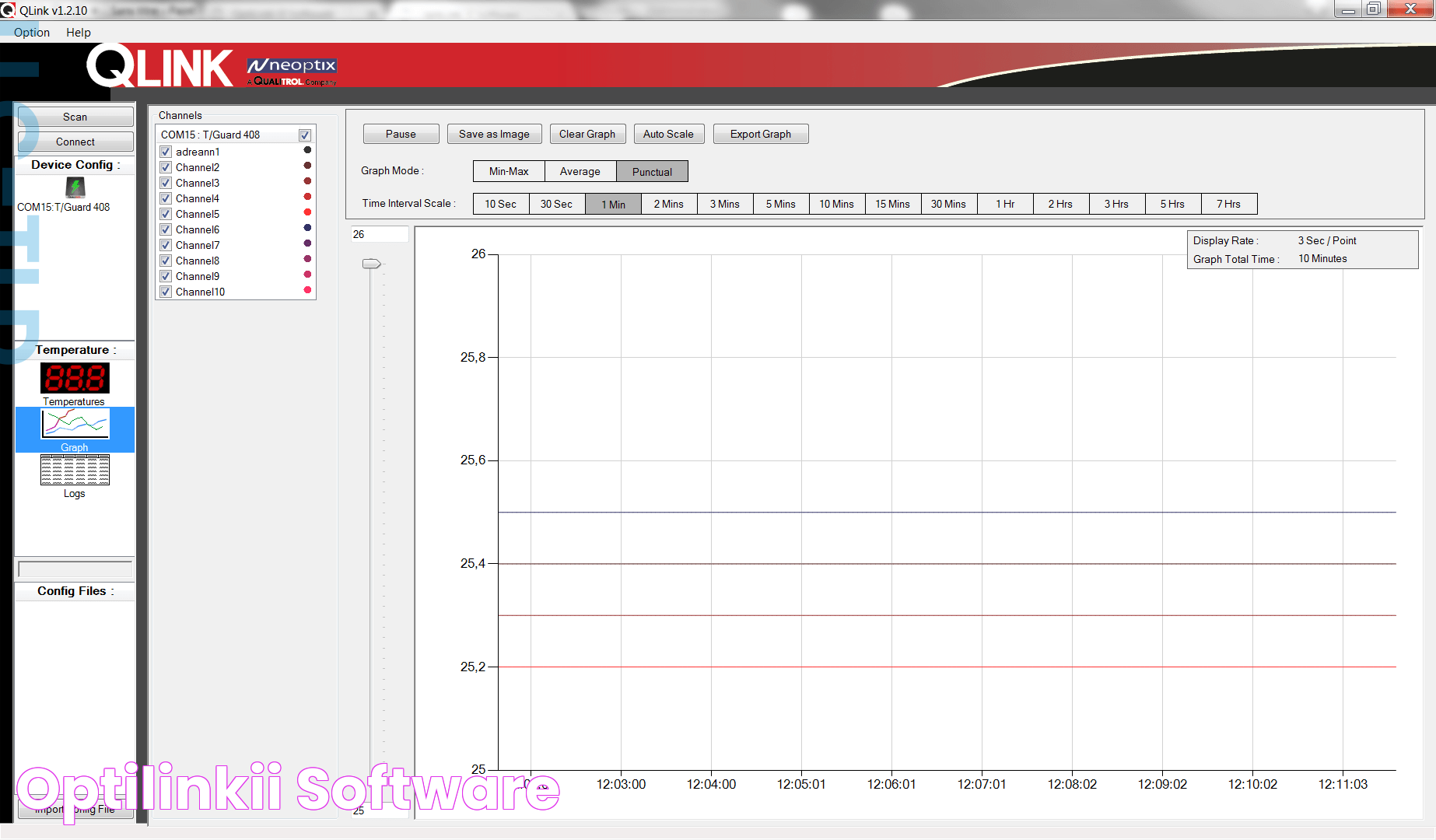
Task: Uncheck the Channel7 checkbox
Action: [x=166, y=245]
